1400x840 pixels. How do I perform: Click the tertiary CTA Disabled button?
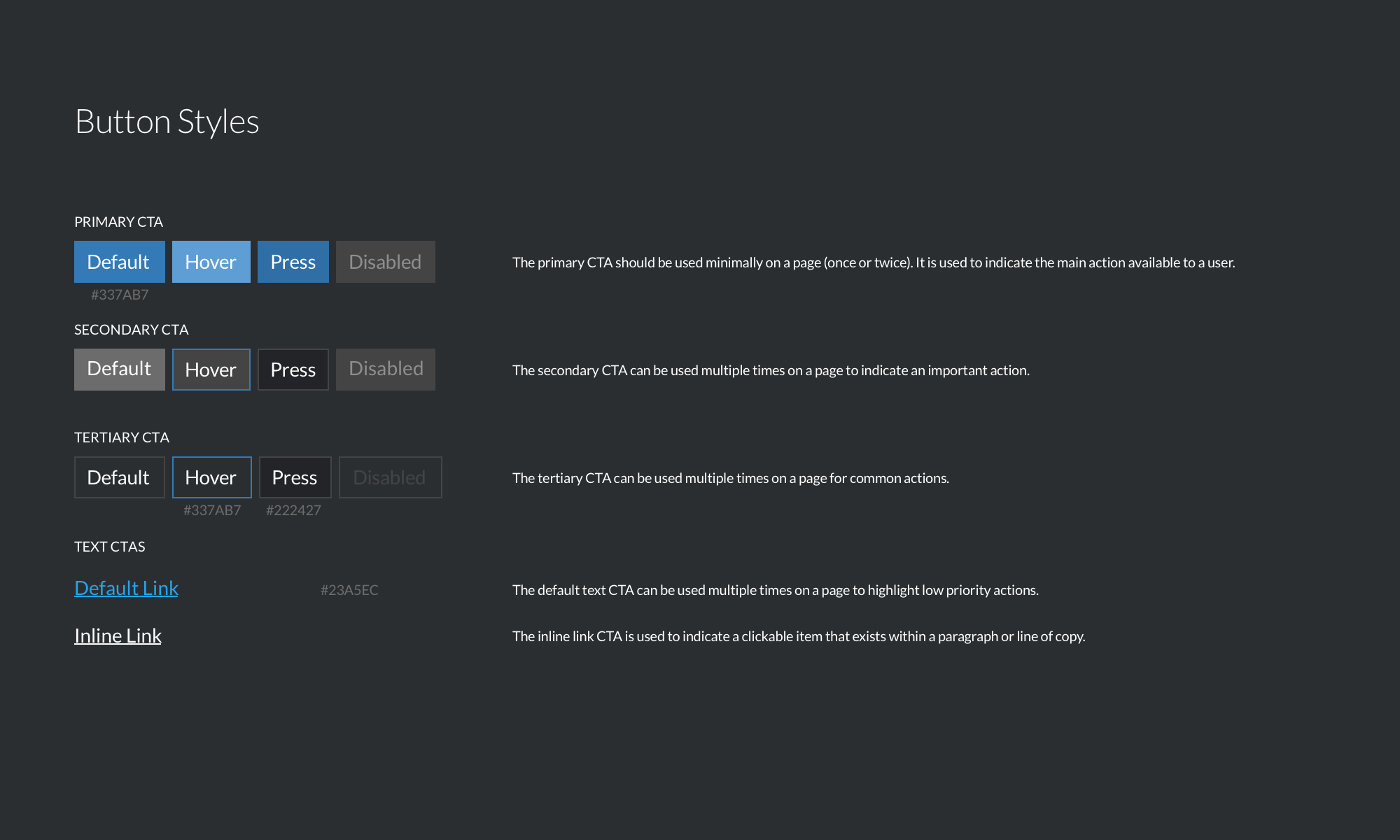tap(390, 477)
